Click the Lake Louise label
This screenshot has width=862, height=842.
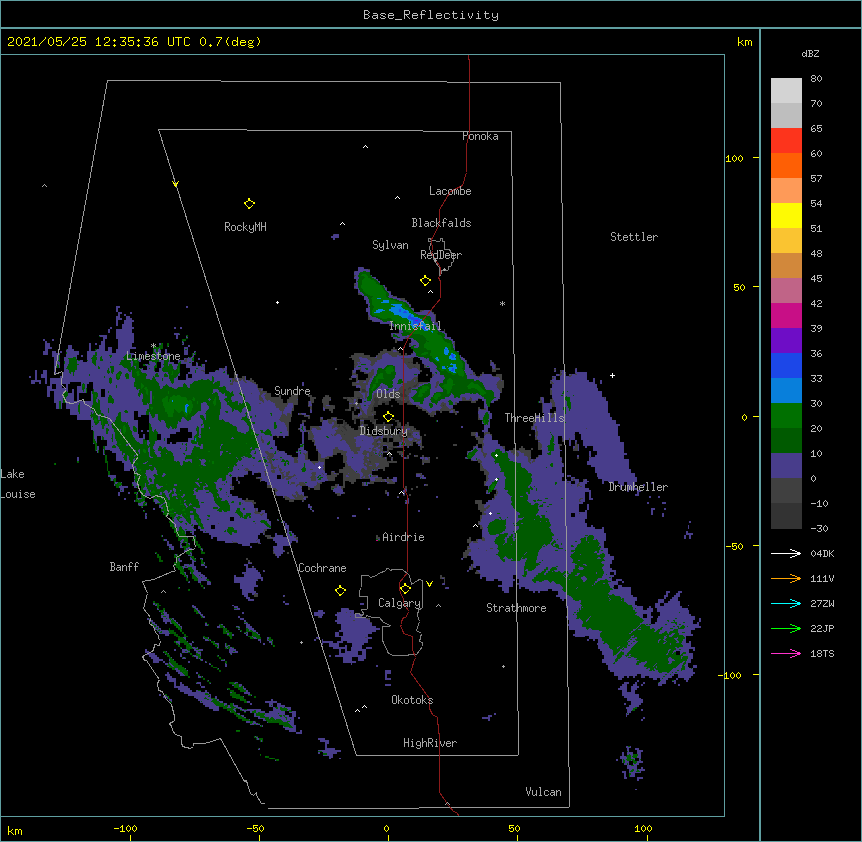point(18,484)
